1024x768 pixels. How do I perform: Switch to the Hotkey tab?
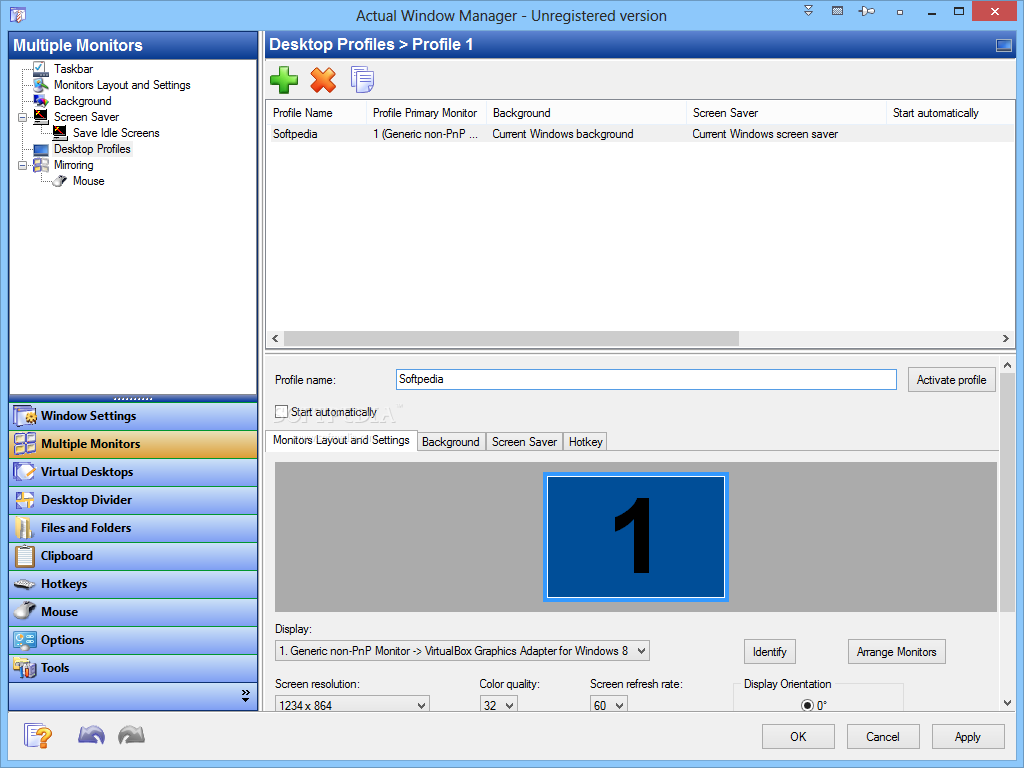(x=585, y=442)
